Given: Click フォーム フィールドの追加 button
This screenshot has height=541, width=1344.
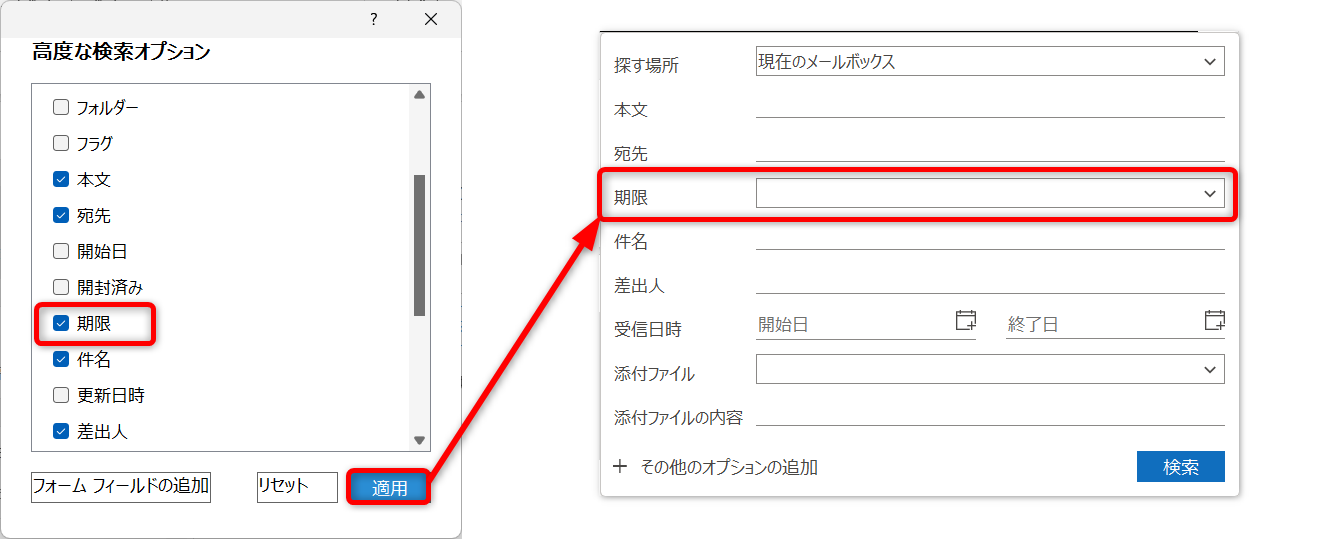Looking at the screenshot, I should click(x=121, y=487).
